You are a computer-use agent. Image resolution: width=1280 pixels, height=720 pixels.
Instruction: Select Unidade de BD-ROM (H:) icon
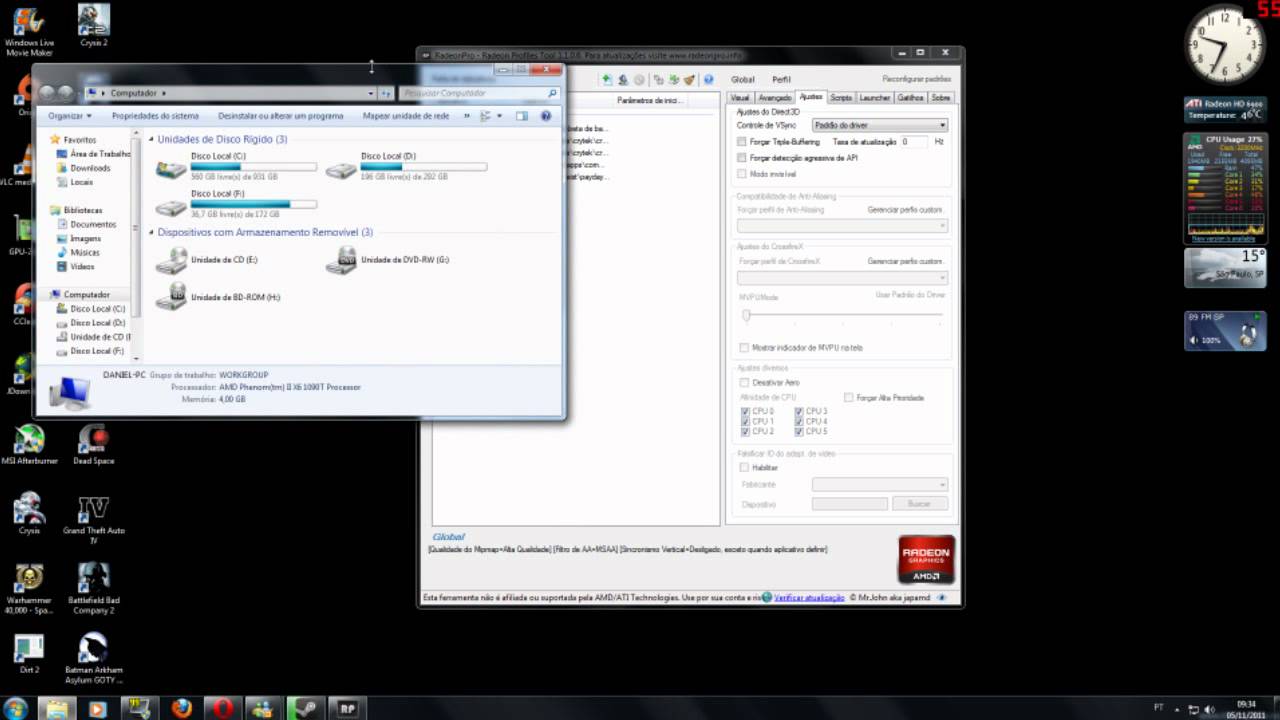tap(171, 297)
